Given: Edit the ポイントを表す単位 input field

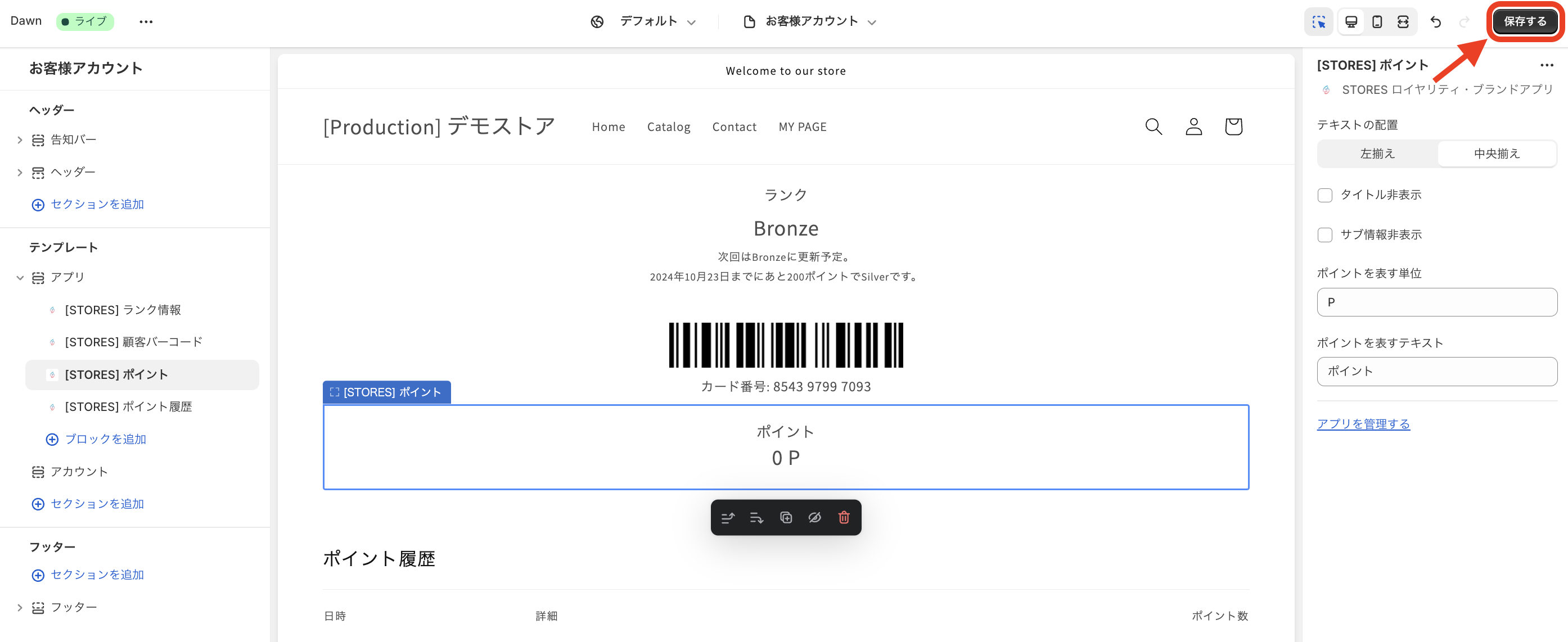Looking at the screenshot, I should pos(1436,302).
